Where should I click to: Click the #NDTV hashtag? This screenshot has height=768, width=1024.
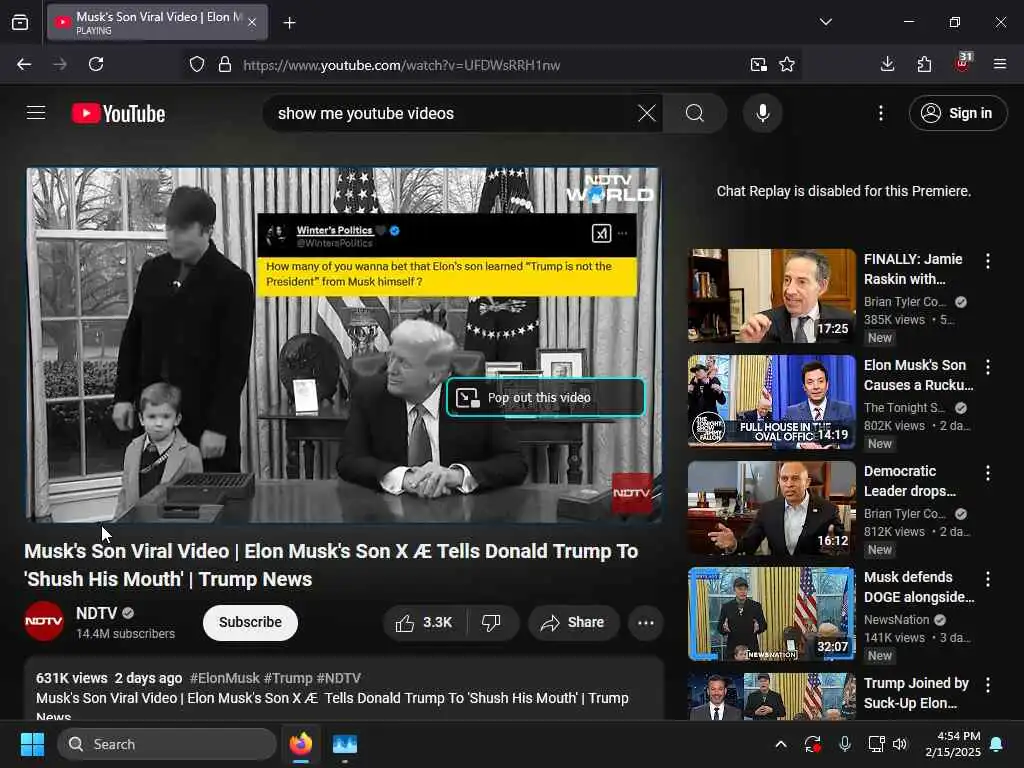[338, 678]
